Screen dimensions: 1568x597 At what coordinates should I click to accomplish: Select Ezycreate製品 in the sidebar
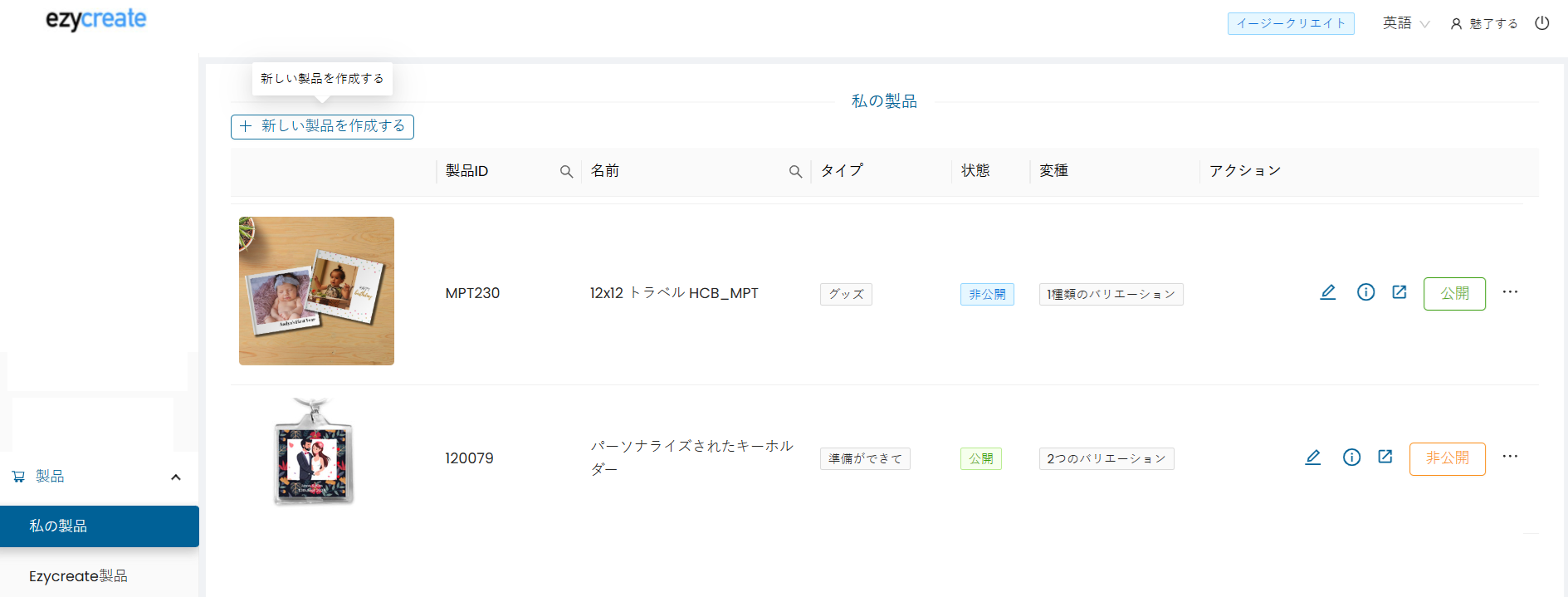(x=78, y=576)
